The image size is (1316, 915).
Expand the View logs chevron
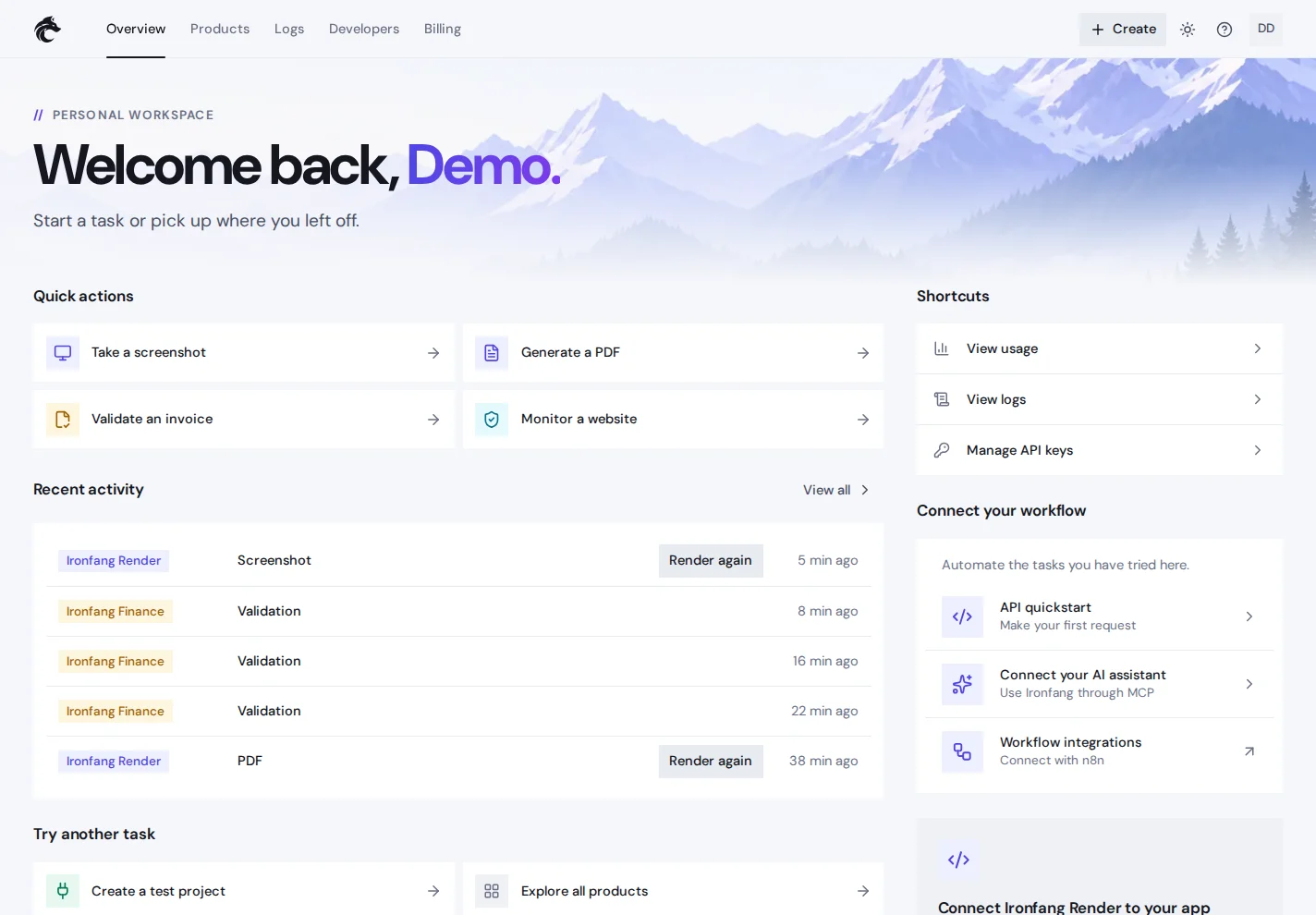tap(1258, 399)
